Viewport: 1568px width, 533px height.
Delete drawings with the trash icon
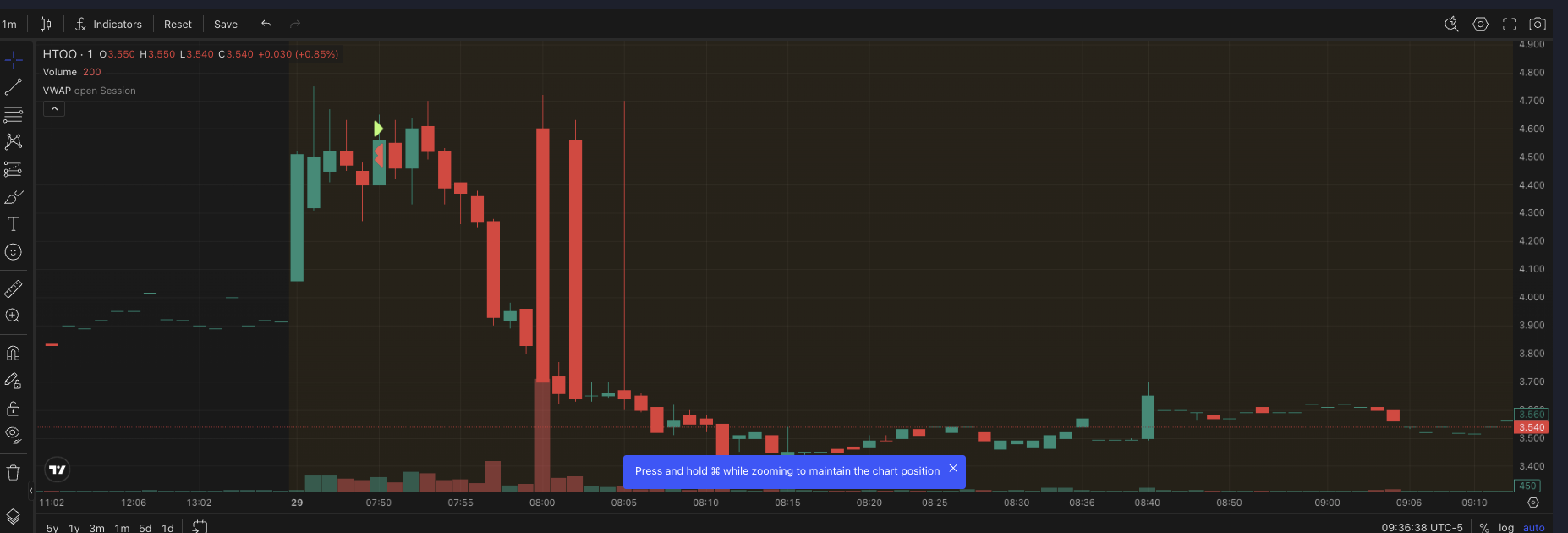14,473
